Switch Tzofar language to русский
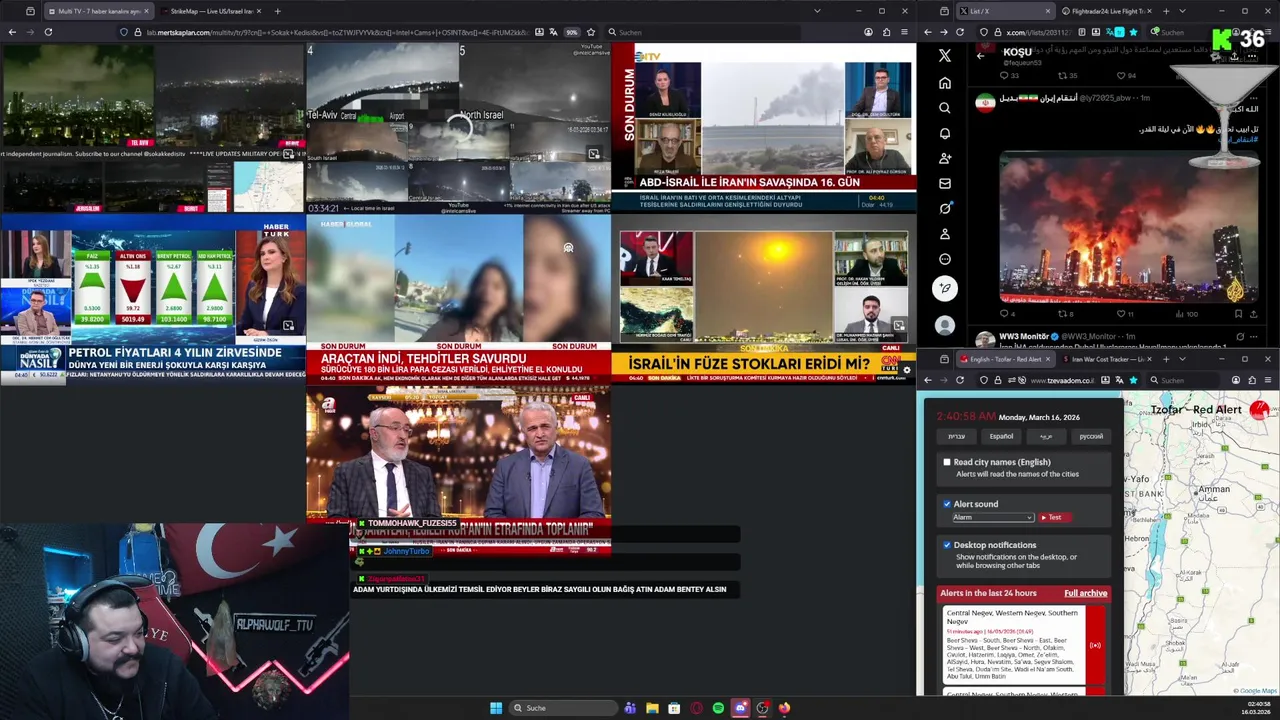Image resolution: width=1280 pixels, height=720 pixels. coord(1091,436)
